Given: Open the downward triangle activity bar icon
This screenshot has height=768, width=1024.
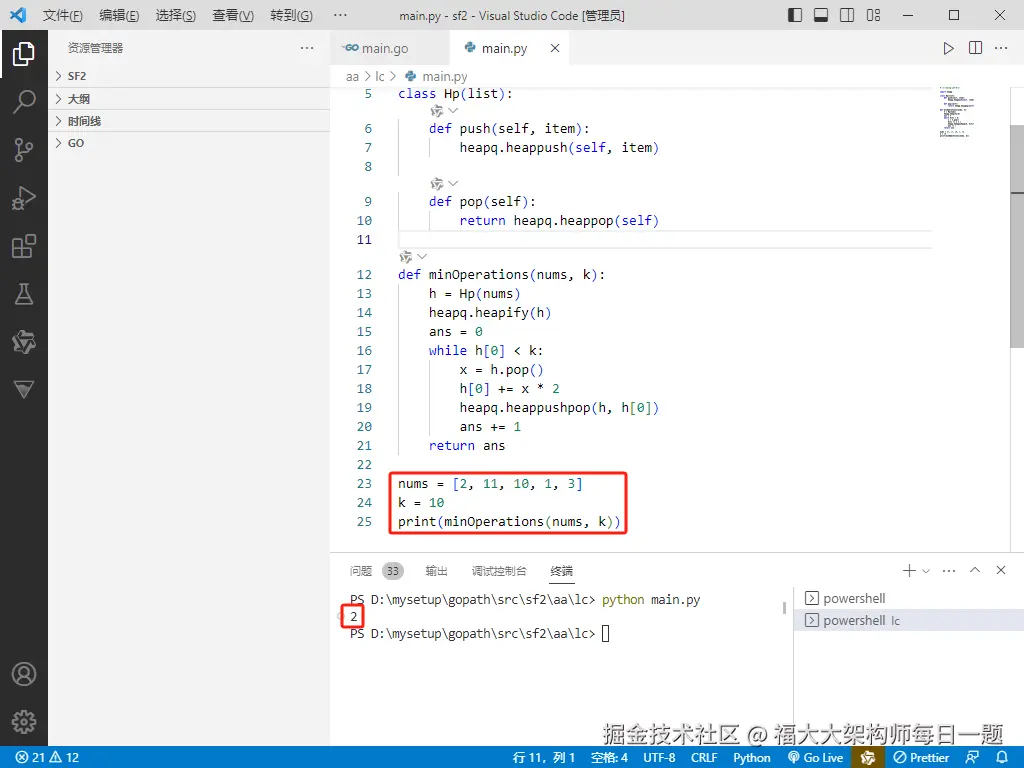Looking at the screenshot, I should (24, 389).
